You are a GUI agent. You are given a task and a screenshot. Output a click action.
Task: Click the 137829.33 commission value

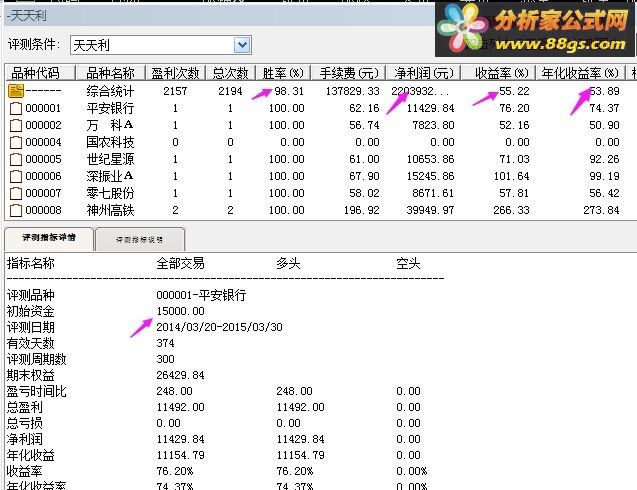352,91
